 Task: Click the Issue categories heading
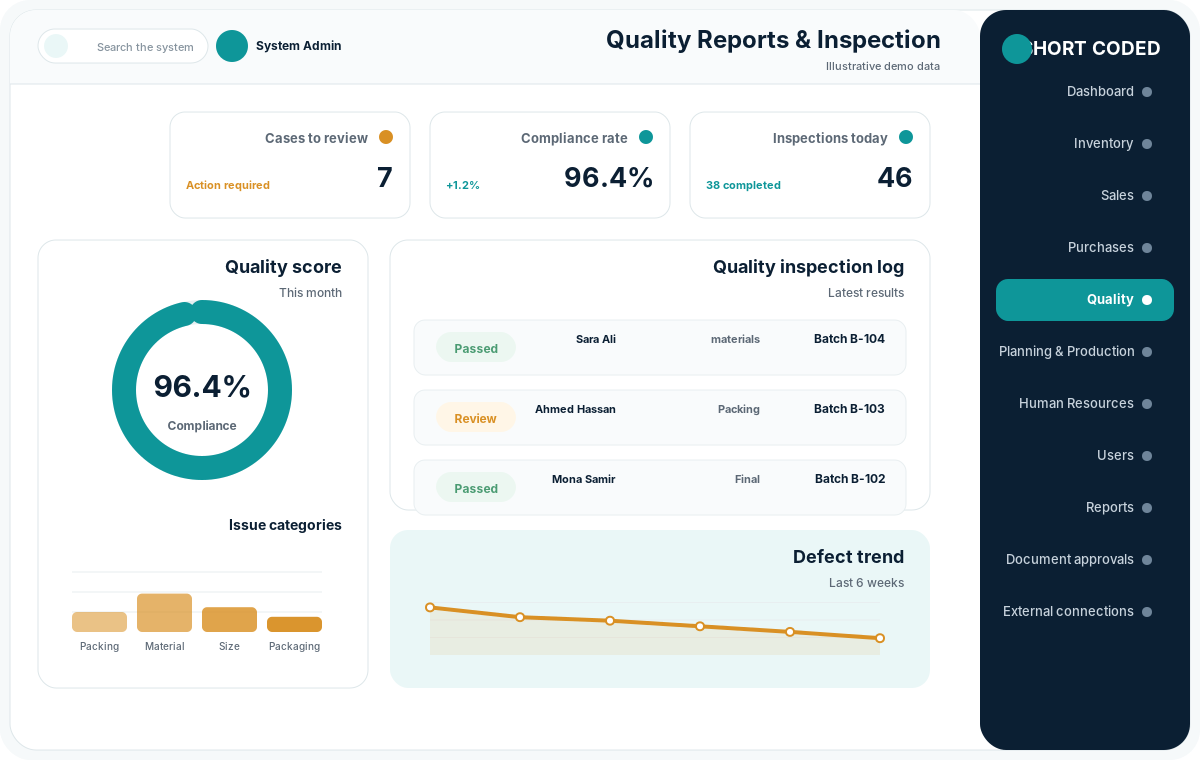285,525
